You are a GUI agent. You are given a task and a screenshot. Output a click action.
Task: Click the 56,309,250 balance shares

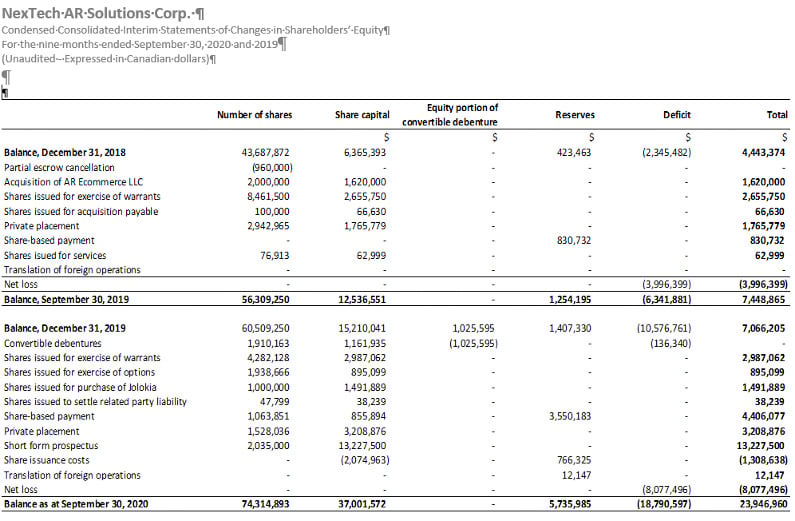pos(265,300)
